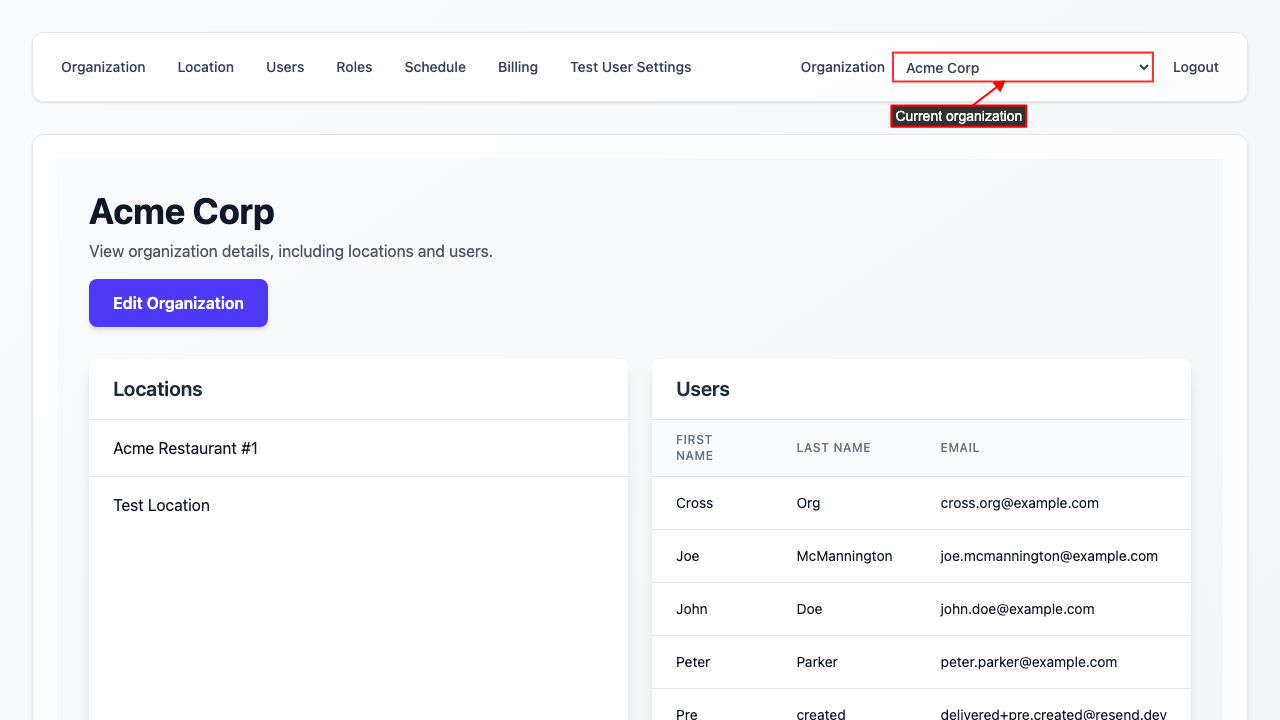Select Acme Restaurant #1 location
Image resolution: width=1280 pixels, height=720 pixels.
tap(185, 448)
